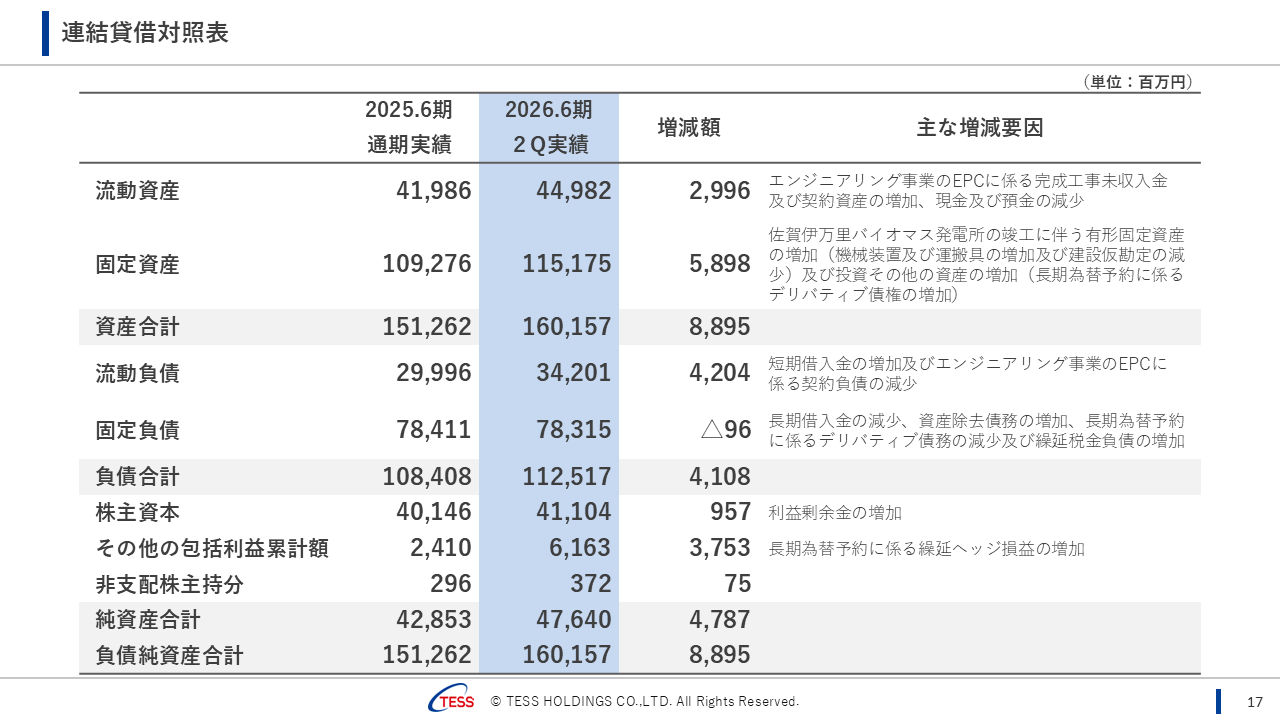This screenshot has height=720, width=1280.
Task: Click the 株主資本 row label
Action: 140,510
